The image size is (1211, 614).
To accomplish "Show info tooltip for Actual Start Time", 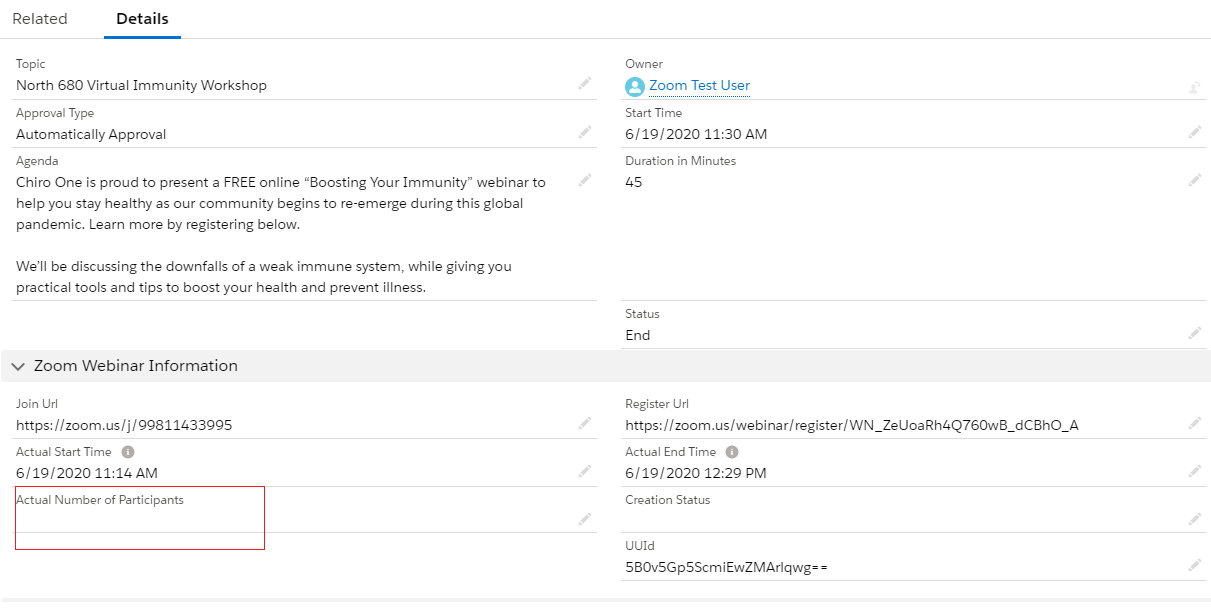I will click(x=128, y=452).
